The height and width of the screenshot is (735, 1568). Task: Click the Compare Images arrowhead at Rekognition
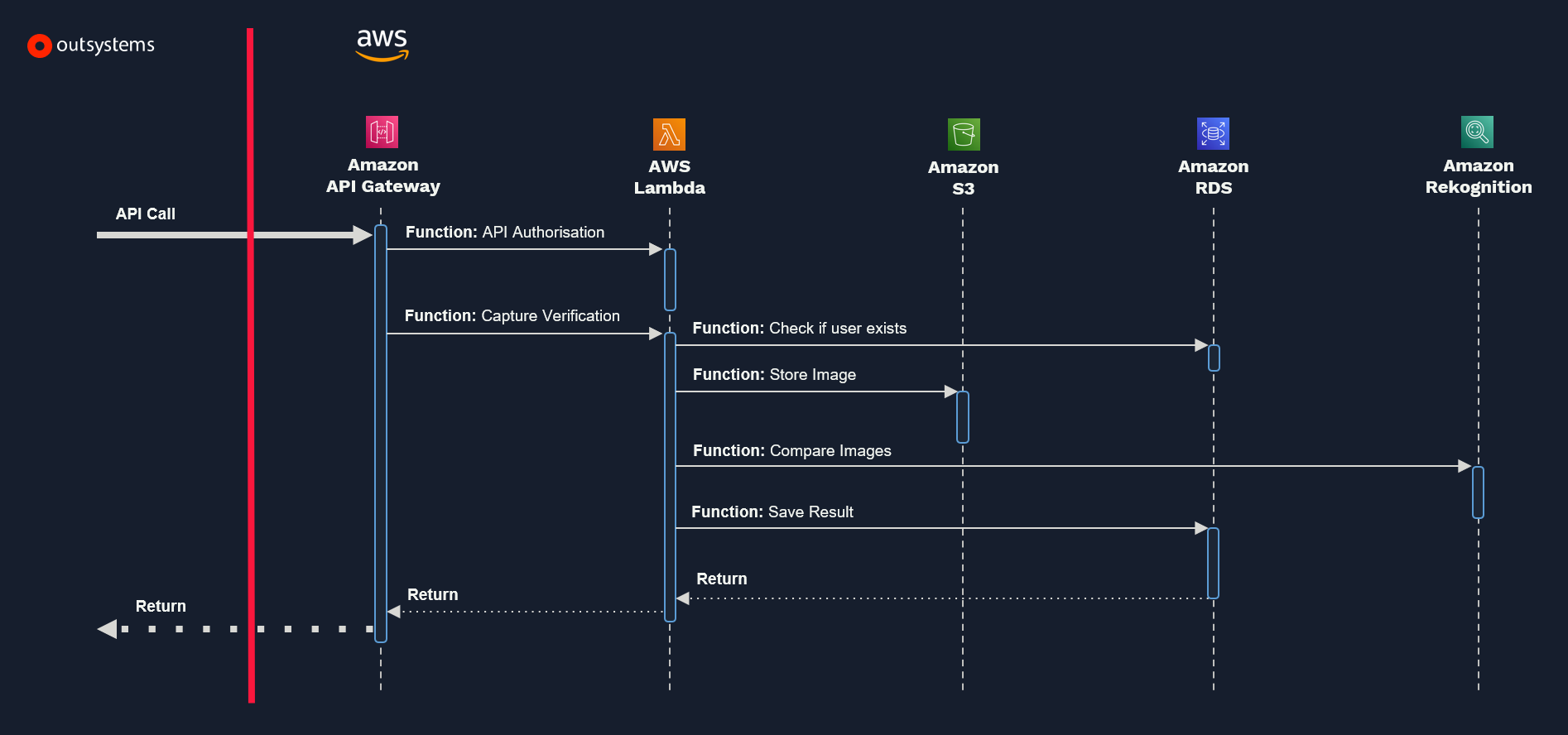1465,466
